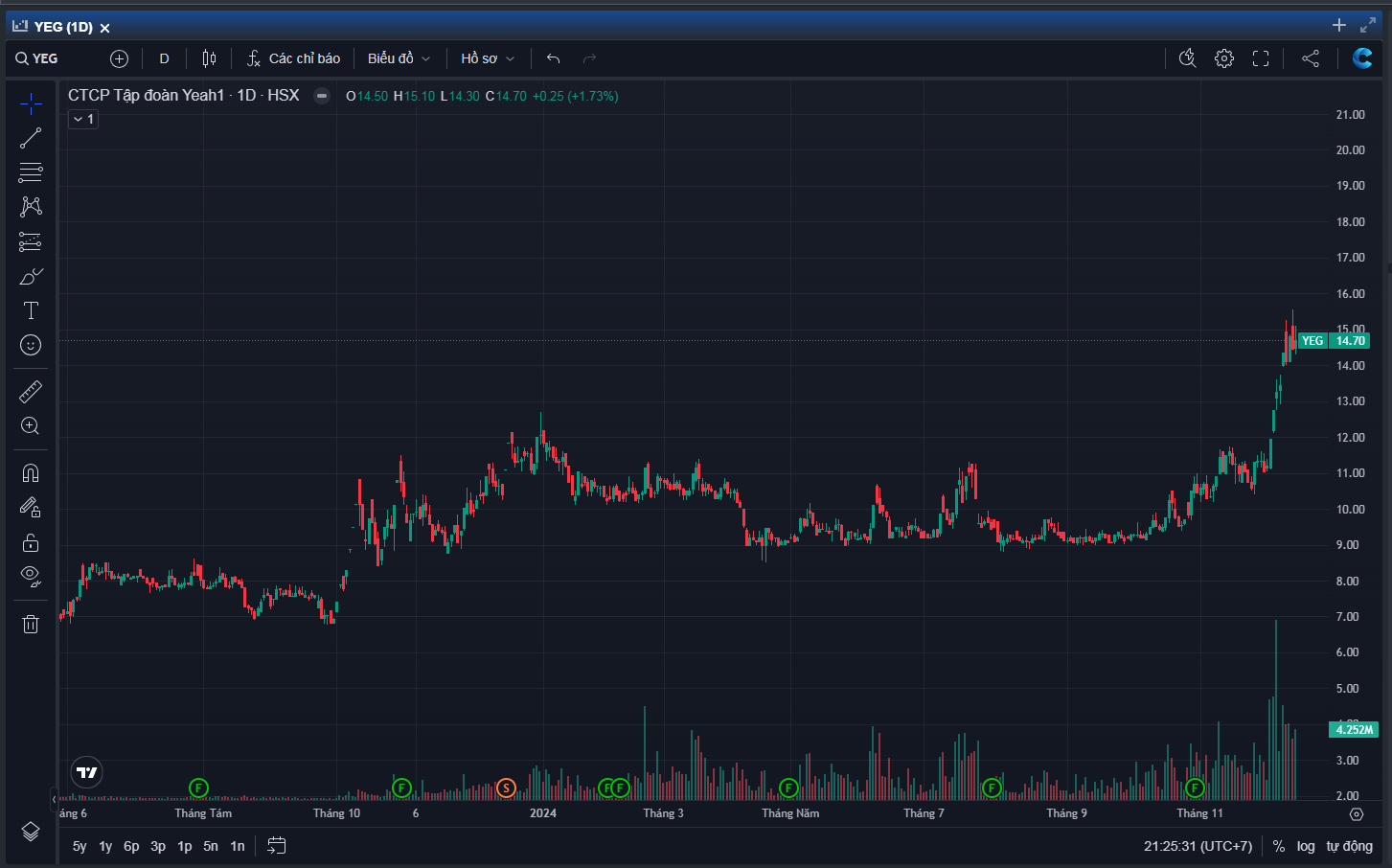Expand the chart panel with arrows icon

[1367, 25]
